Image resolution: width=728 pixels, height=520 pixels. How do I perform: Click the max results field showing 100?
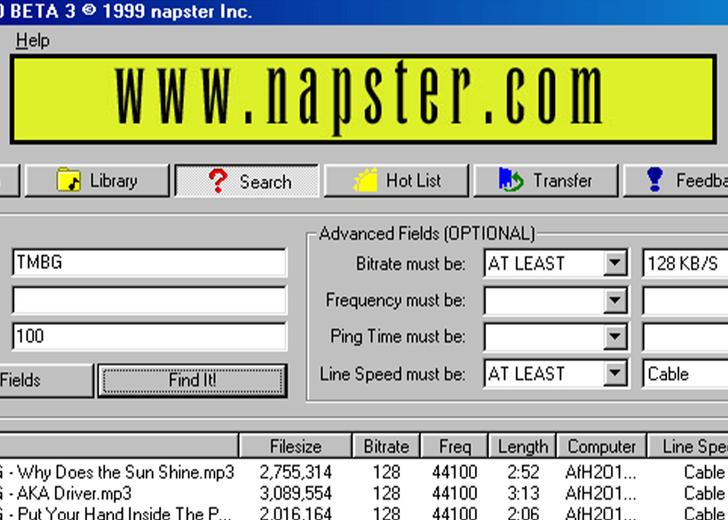click(150, 336)
